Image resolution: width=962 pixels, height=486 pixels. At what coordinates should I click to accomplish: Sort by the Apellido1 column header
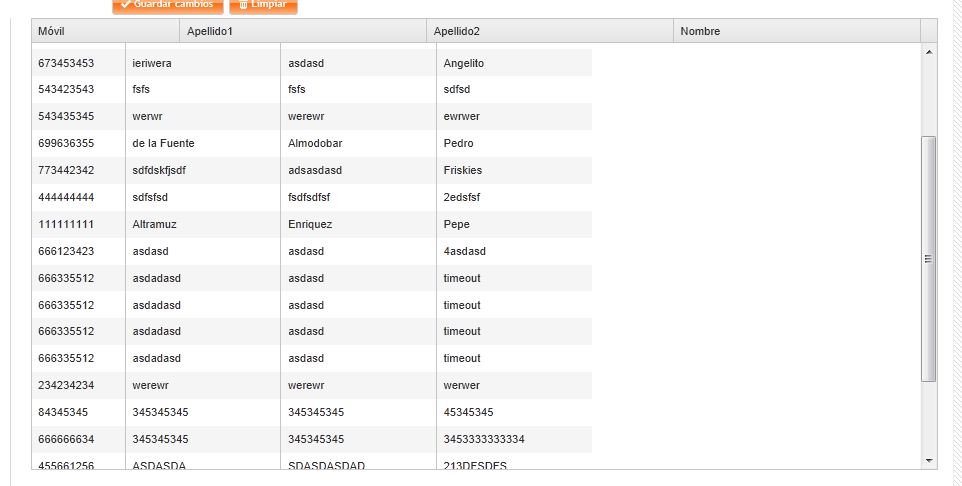pyautogui.click(x=302, y=31)
